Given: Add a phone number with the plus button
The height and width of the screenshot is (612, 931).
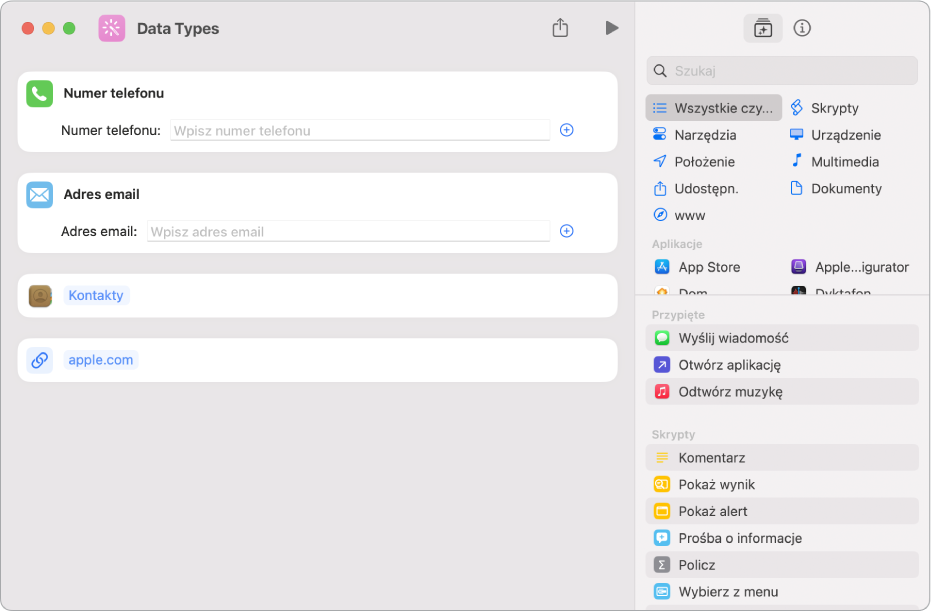Looking at the screenshot, I should click(567, 130).
